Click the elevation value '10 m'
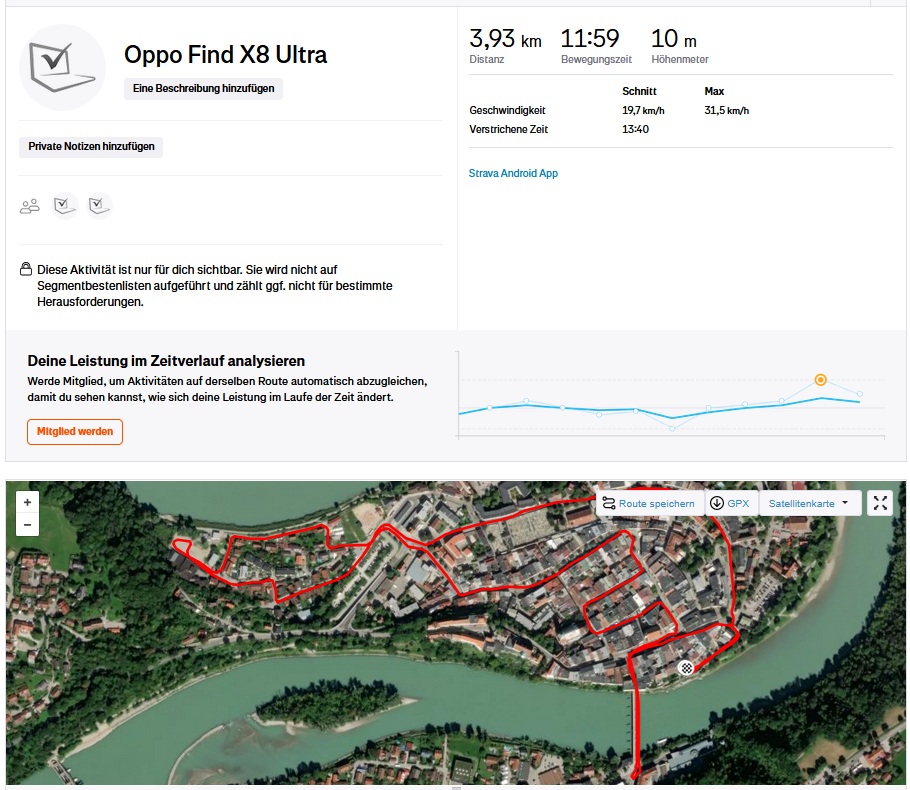Image resolution: width=910 pixels, height=790 pixels. (x=673, y=39)
